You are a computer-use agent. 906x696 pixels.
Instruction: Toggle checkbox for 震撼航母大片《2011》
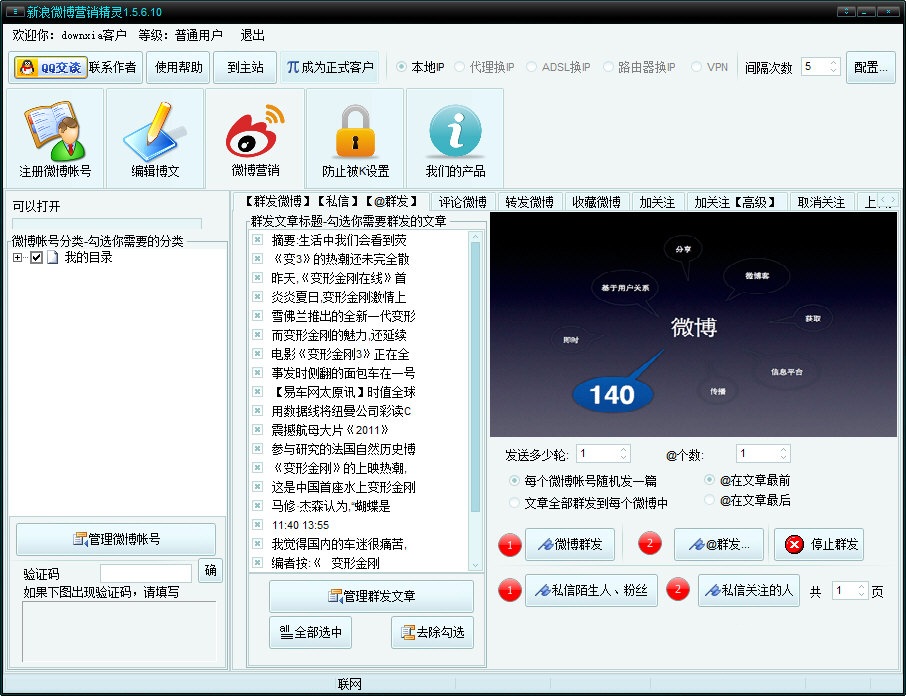tap(258, 430)
